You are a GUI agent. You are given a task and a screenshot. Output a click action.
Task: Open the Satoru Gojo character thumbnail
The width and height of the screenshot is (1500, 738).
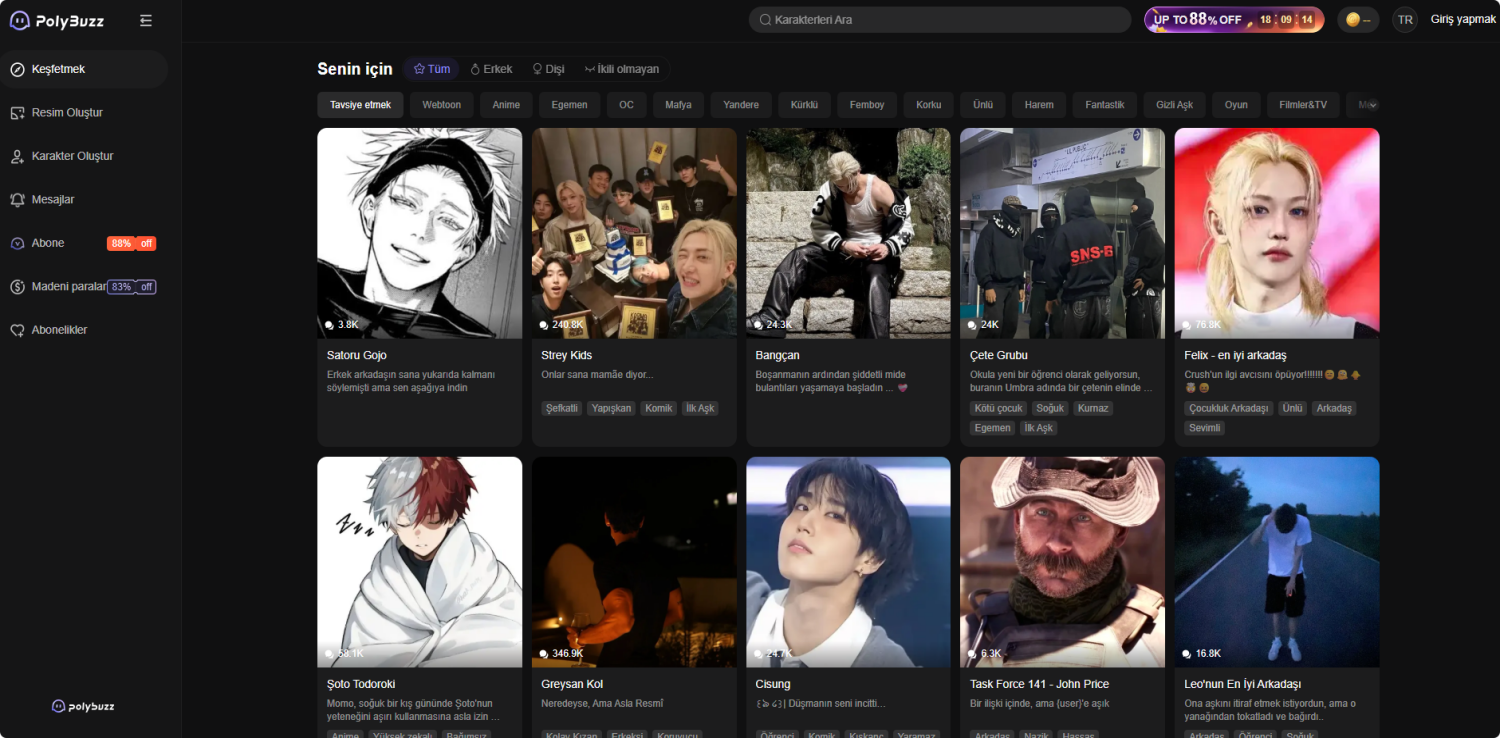click(x=420, y=233)
